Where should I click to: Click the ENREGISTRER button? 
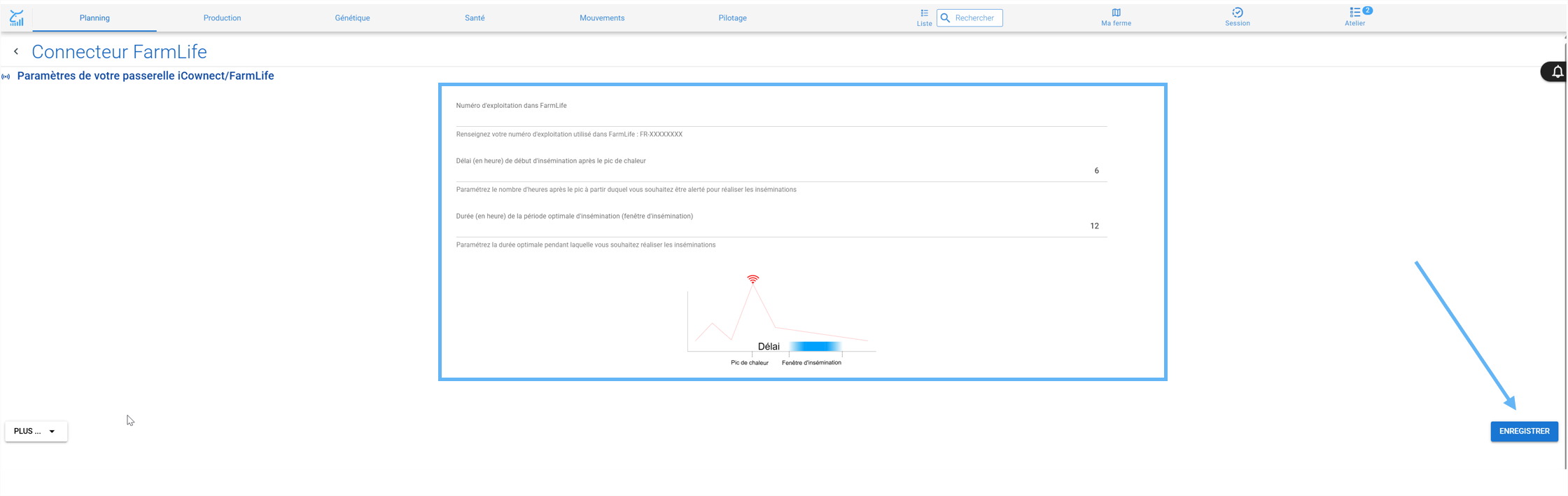pos(1524,432)
